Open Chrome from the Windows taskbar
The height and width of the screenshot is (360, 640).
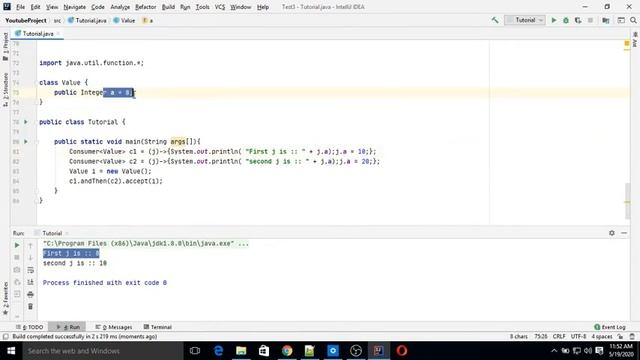point(287,351)
